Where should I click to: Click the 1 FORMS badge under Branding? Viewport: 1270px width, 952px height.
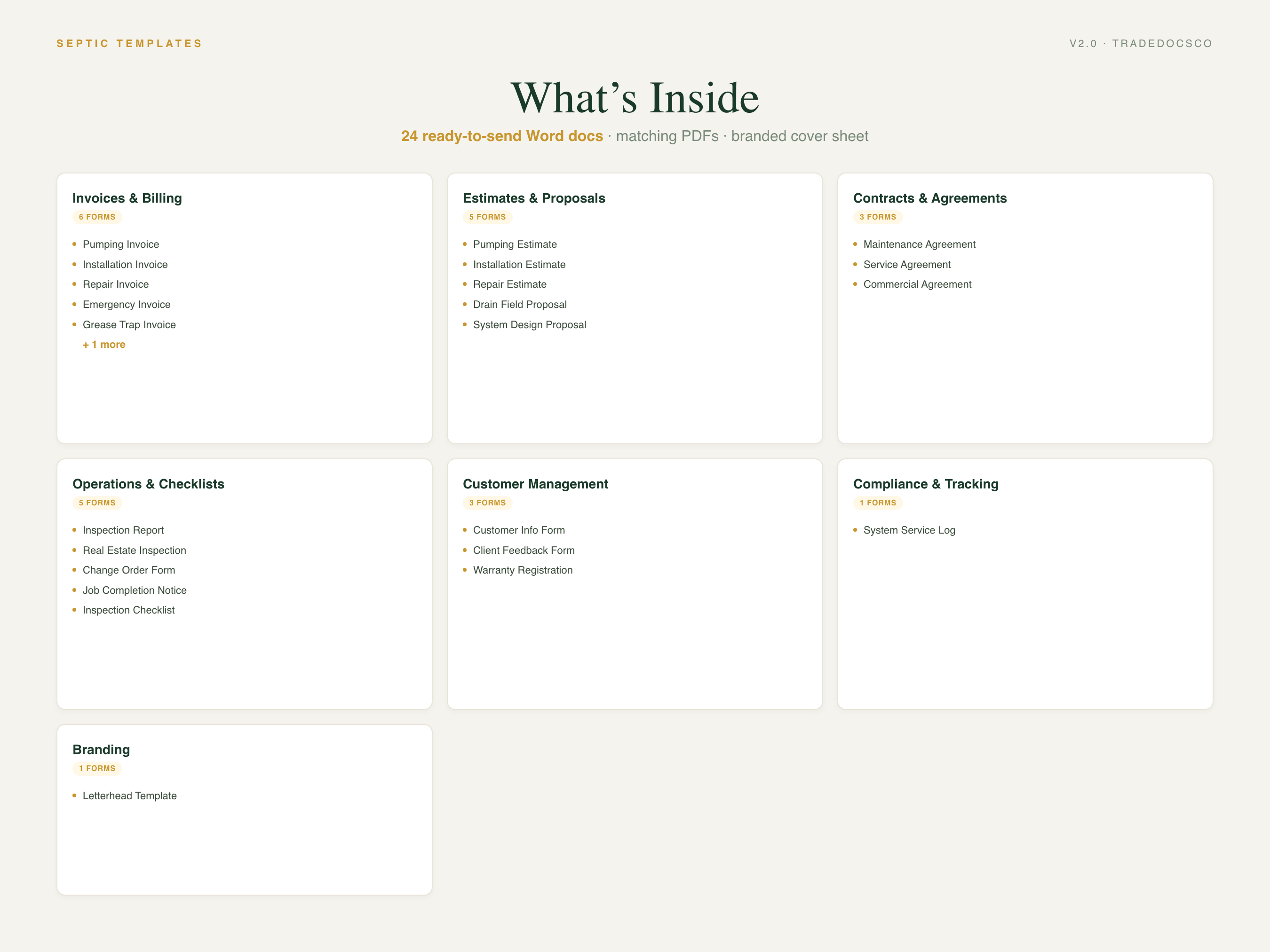pyautogui.click(x=97, y=768)
